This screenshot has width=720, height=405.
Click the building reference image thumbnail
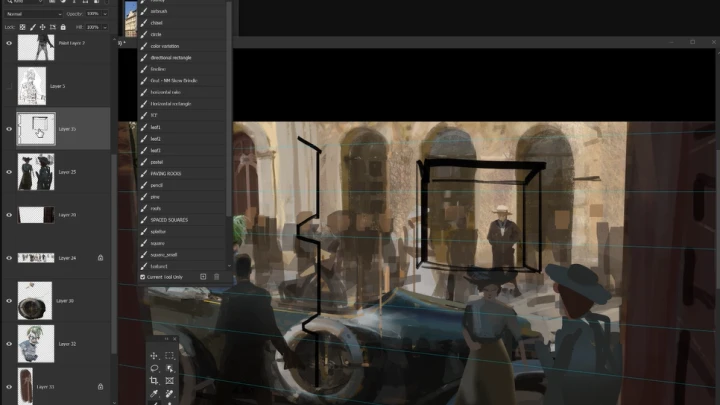131,18
